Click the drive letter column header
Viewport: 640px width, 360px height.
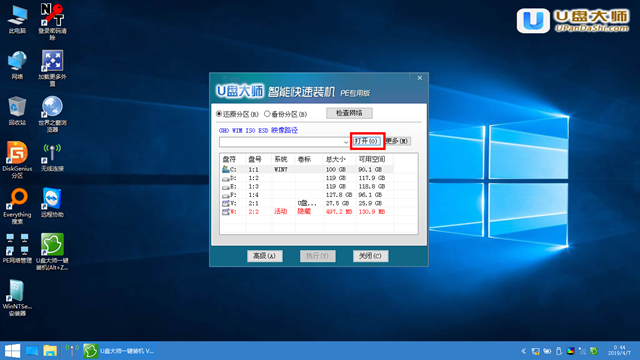point(233,159)
